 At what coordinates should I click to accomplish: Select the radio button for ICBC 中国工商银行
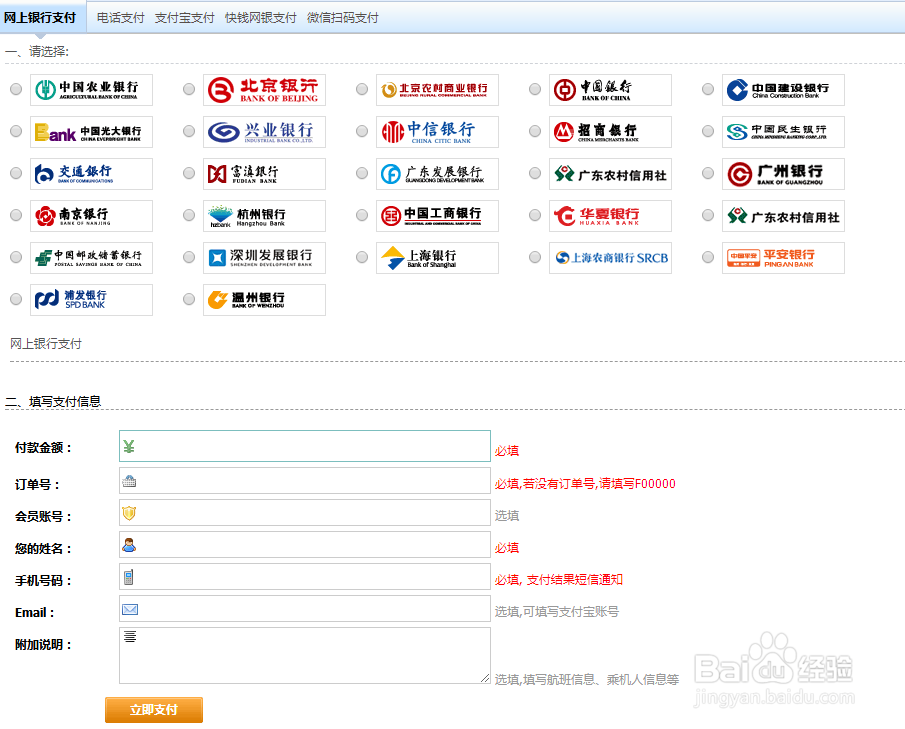(362, 215)
